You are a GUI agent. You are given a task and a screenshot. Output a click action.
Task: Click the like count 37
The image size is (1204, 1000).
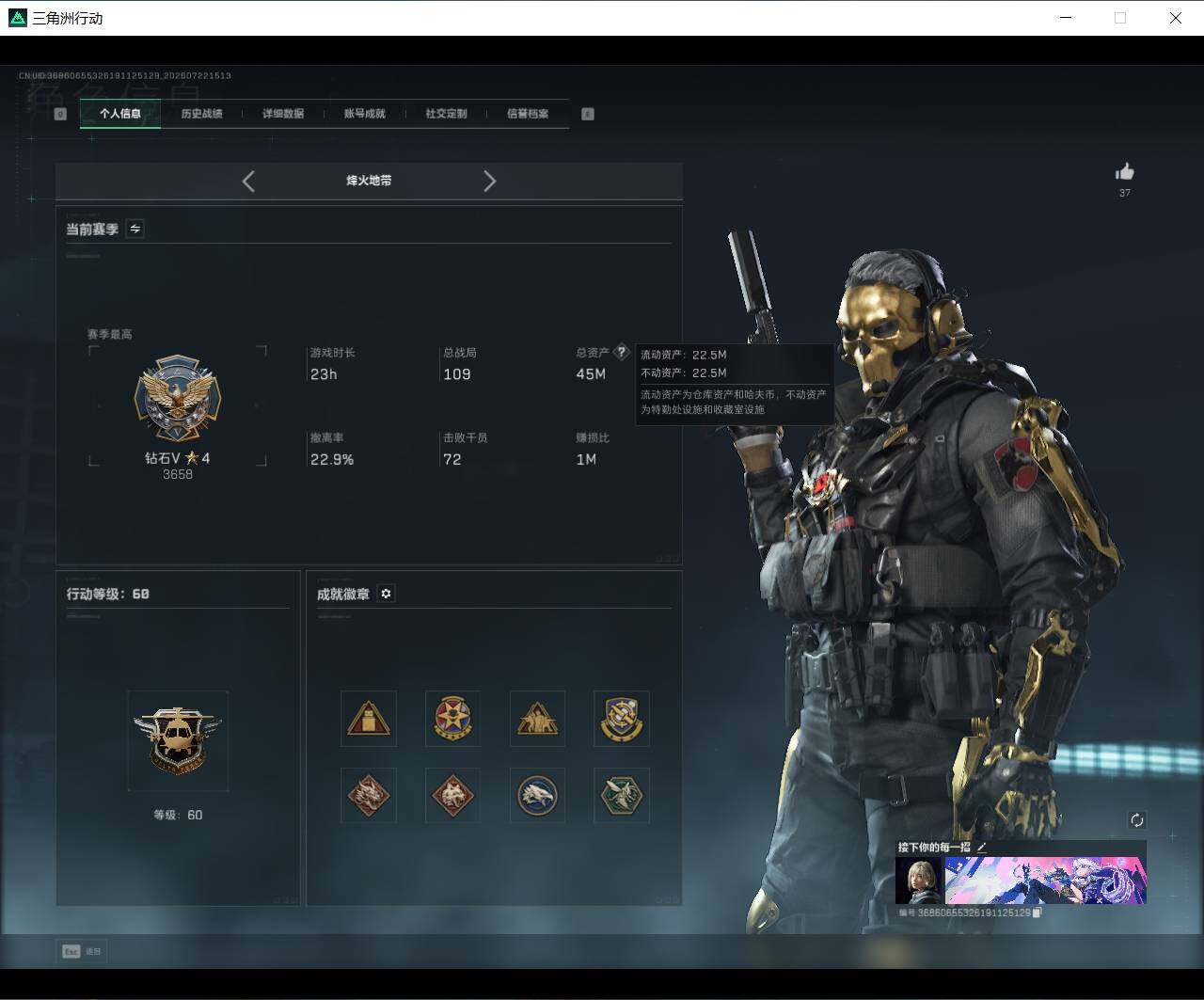point(1125,193)
